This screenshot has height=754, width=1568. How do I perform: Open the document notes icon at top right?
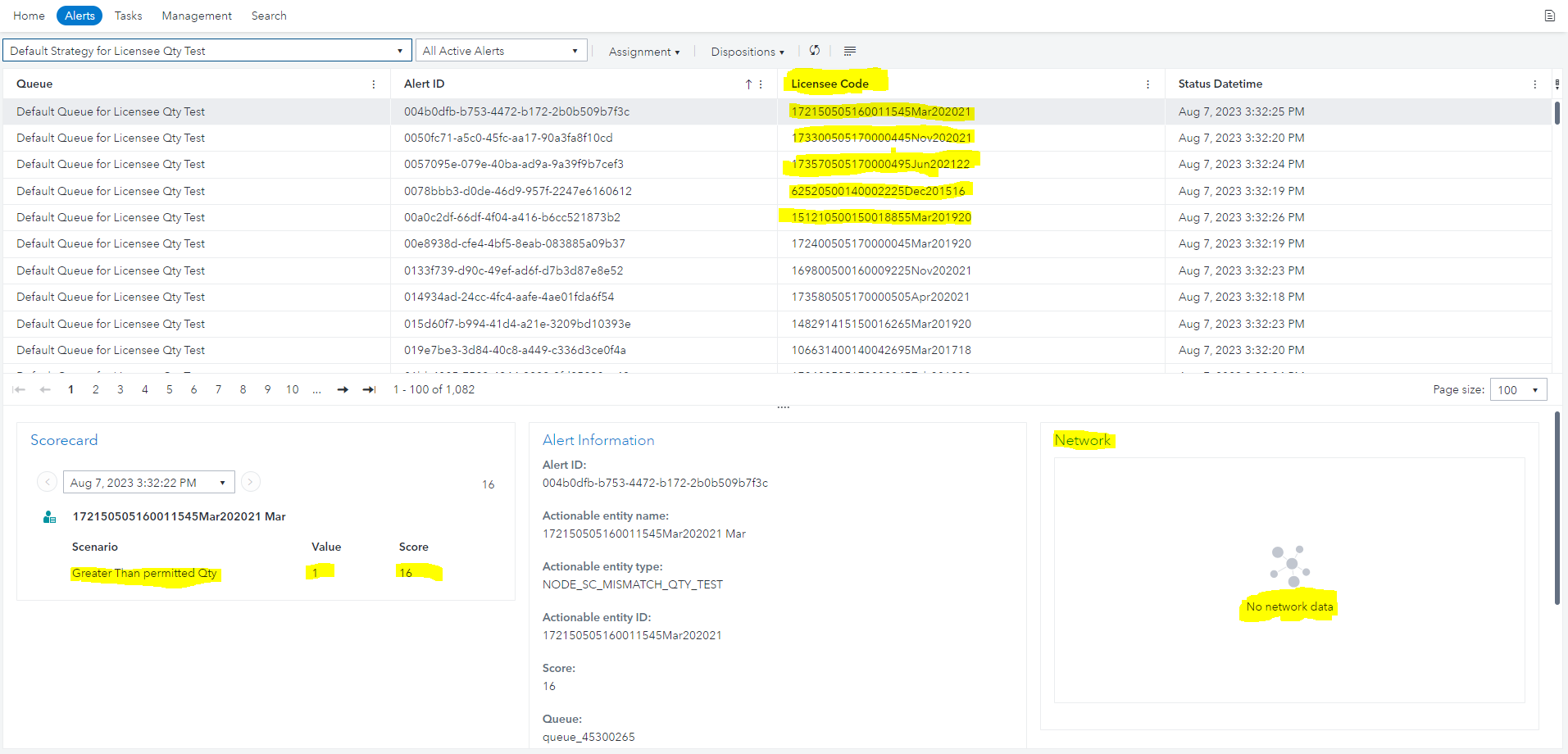tap(1548, 15)
